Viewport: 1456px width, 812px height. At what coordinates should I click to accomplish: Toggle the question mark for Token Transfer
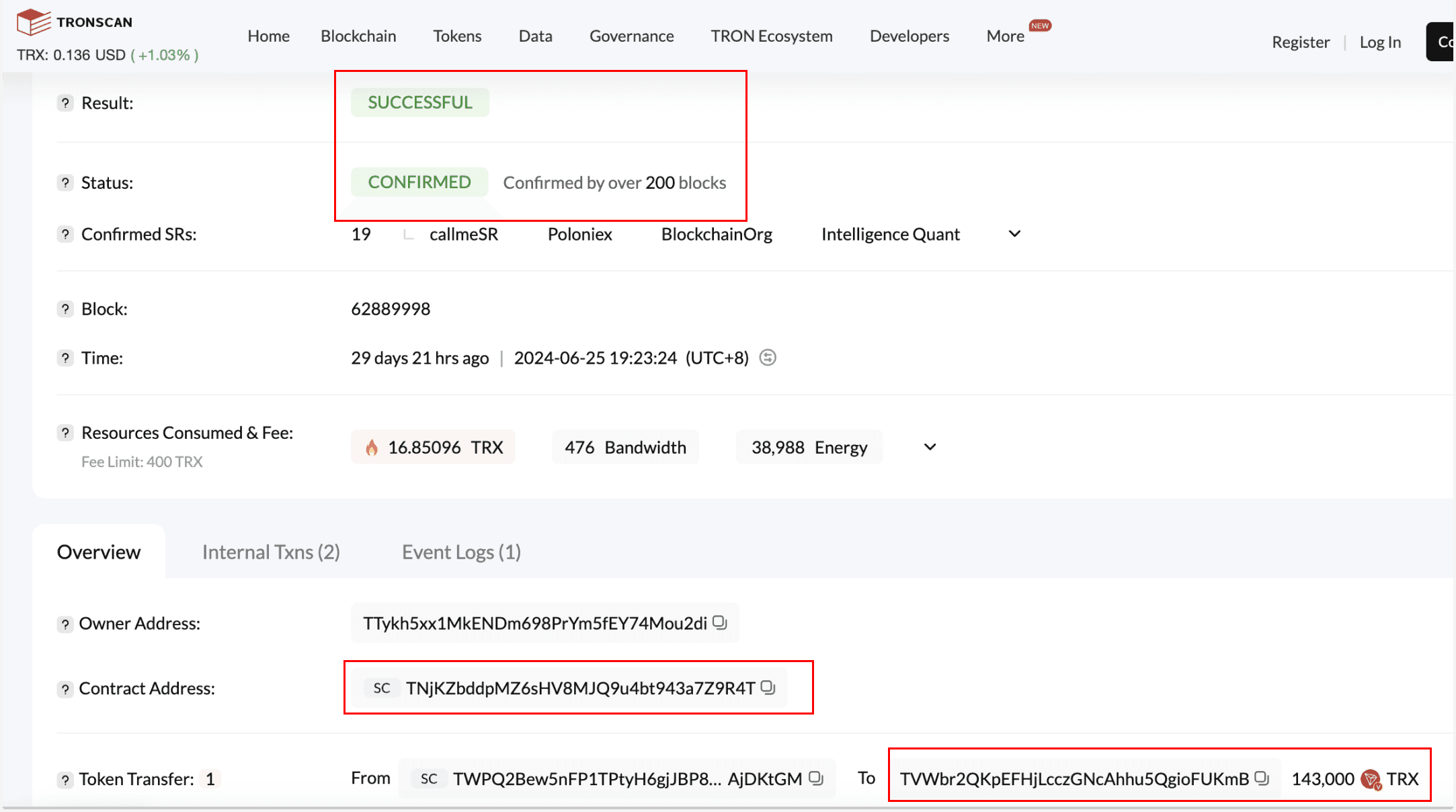(x=64, y=779)
